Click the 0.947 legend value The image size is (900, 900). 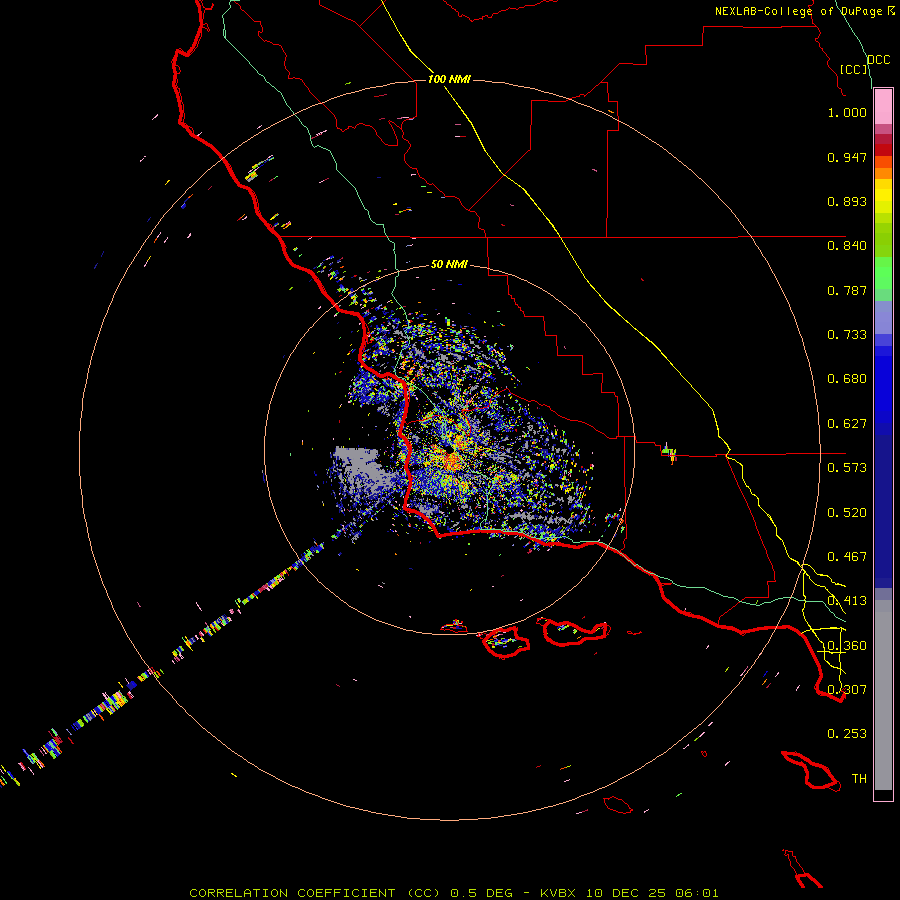[x=847, y=157]
